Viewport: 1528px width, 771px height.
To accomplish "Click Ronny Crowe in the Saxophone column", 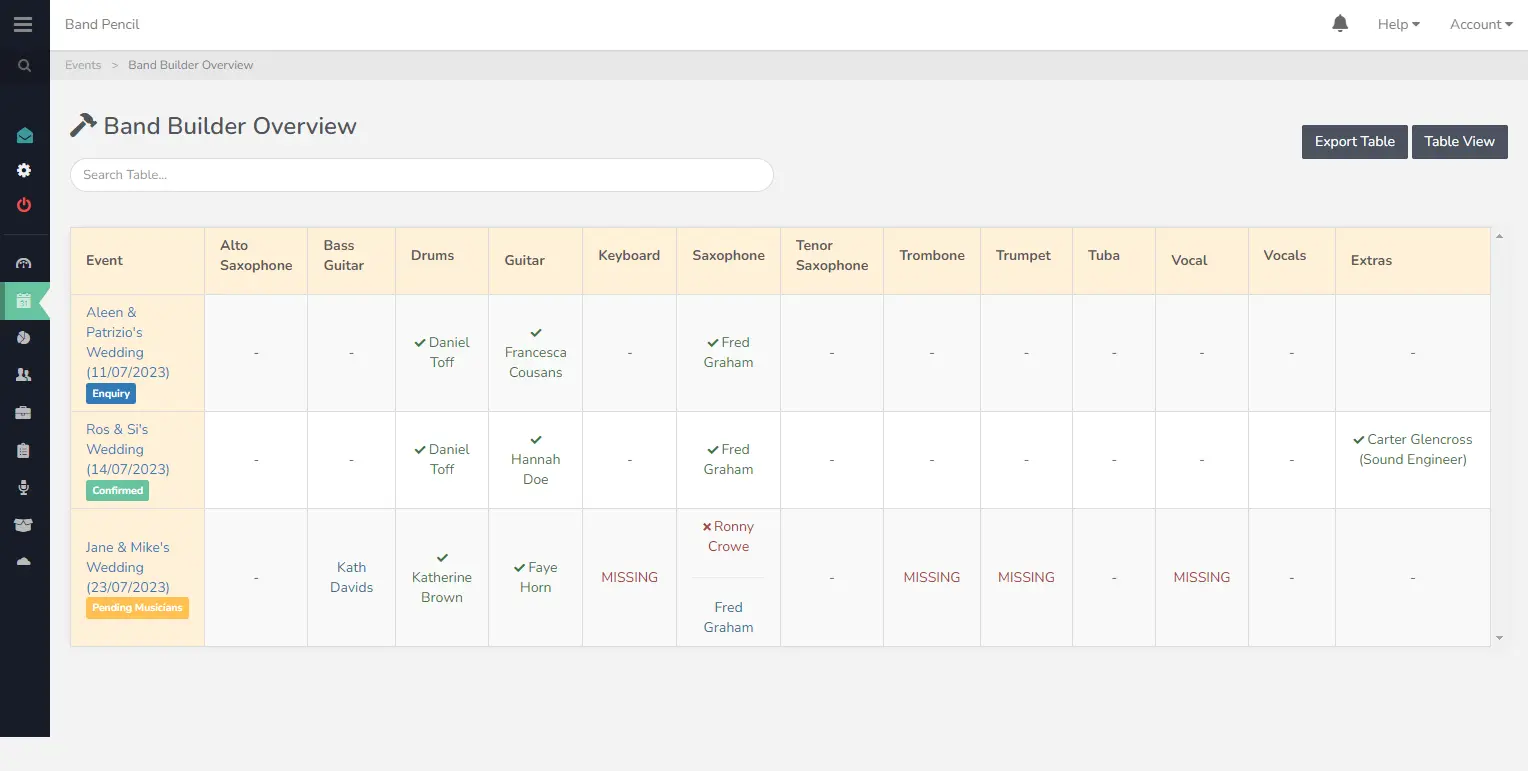I will click(x=728, y=536).
